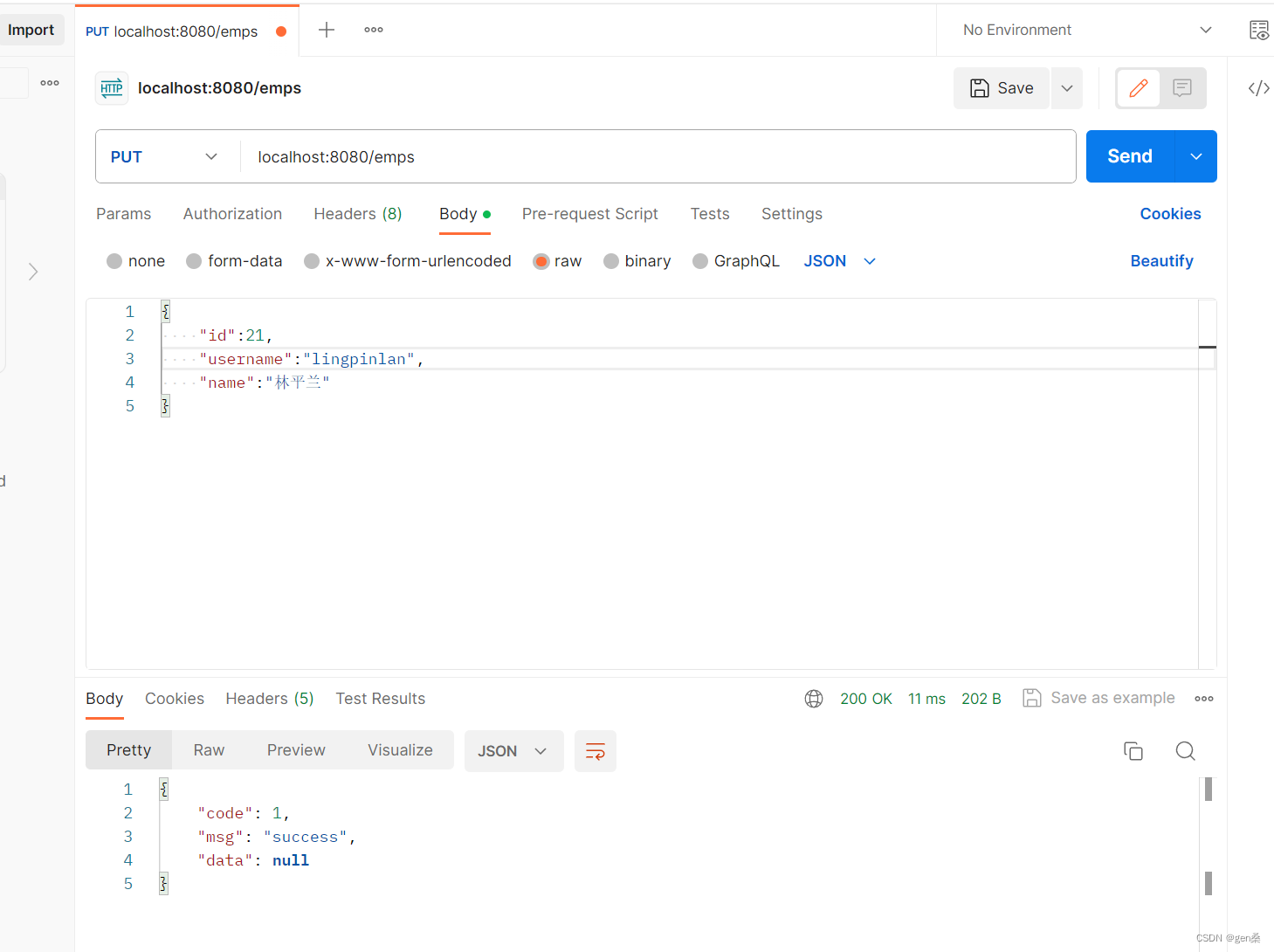Click the localhost:8080/emps request title
The image size is (1274, 952).
[219, 88]
